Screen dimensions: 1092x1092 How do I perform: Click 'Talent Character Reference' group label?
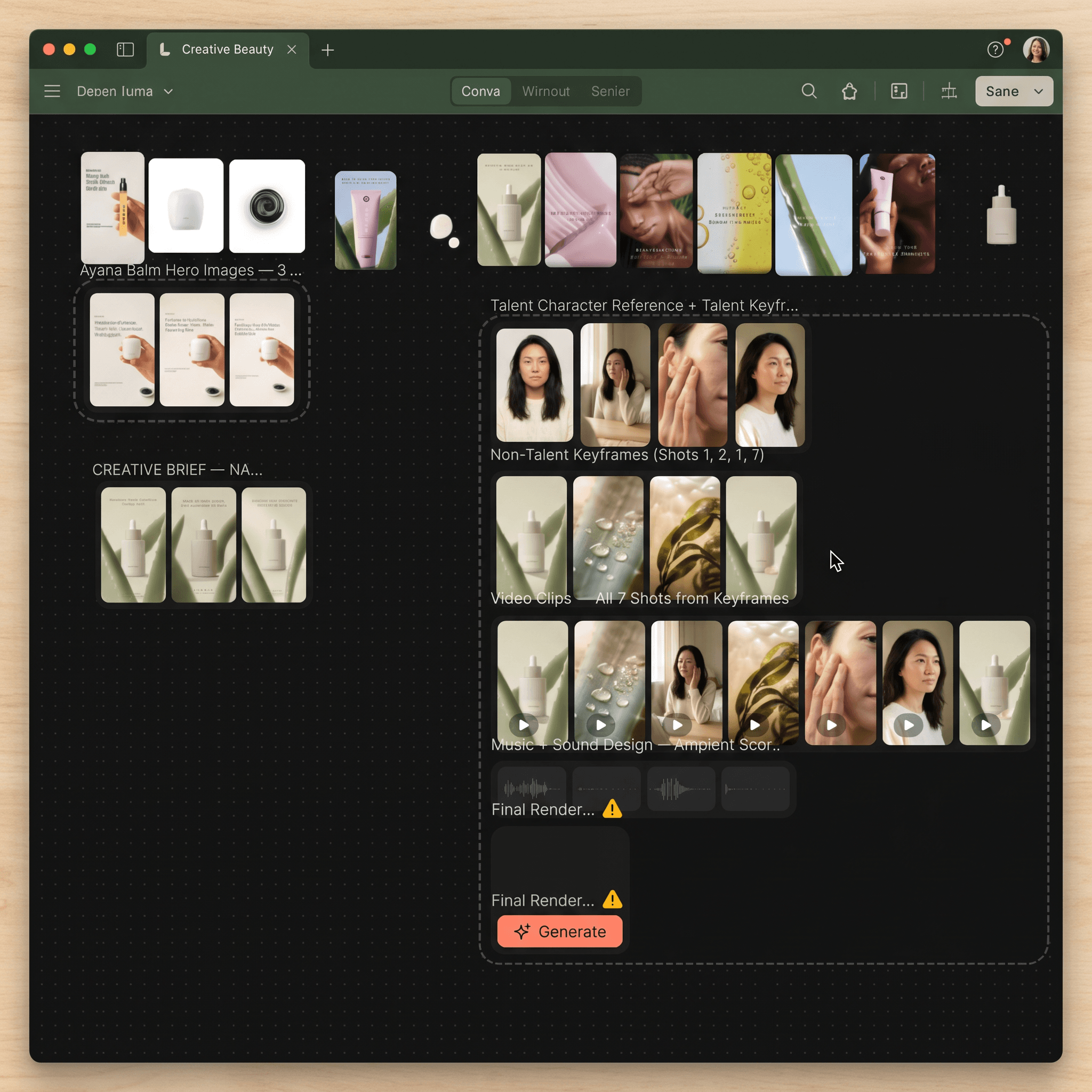click(644, 305)
